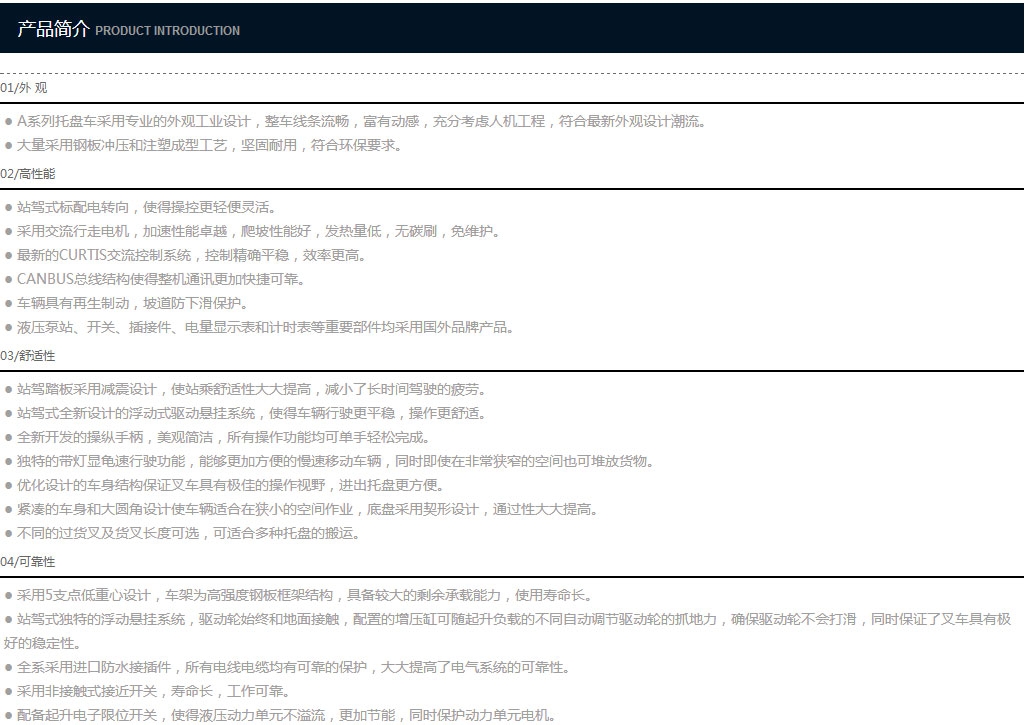The height and width of the screenshot is (725, 1025).
Task: Select the 01/外观 section heading
Action: [x=24, y=88]
